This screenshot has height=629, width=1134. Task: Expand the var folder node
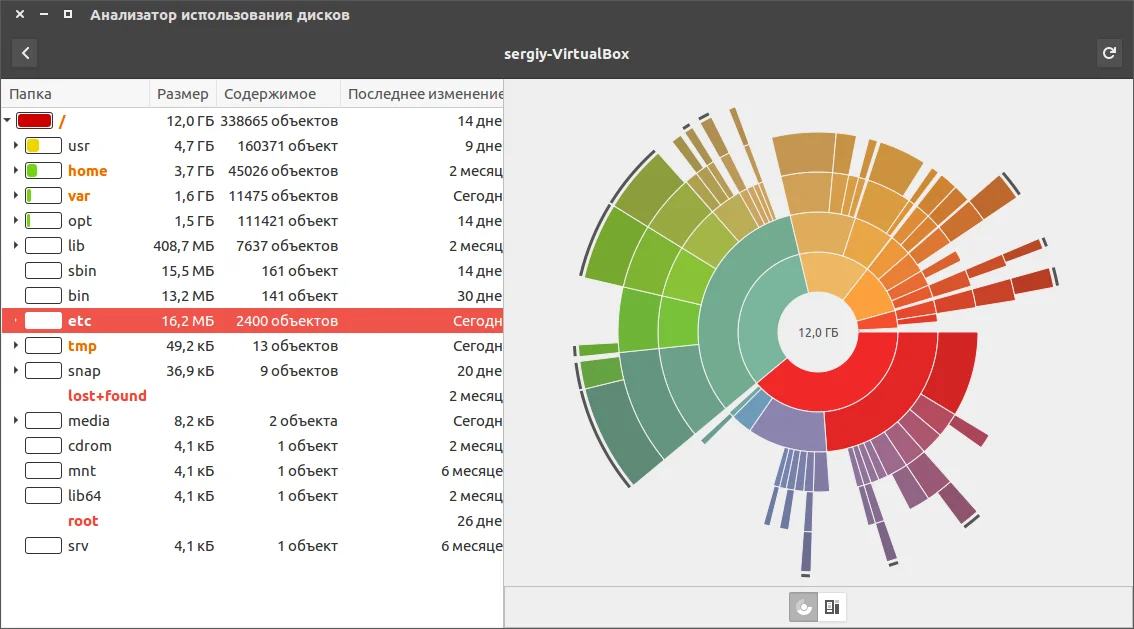16,196
